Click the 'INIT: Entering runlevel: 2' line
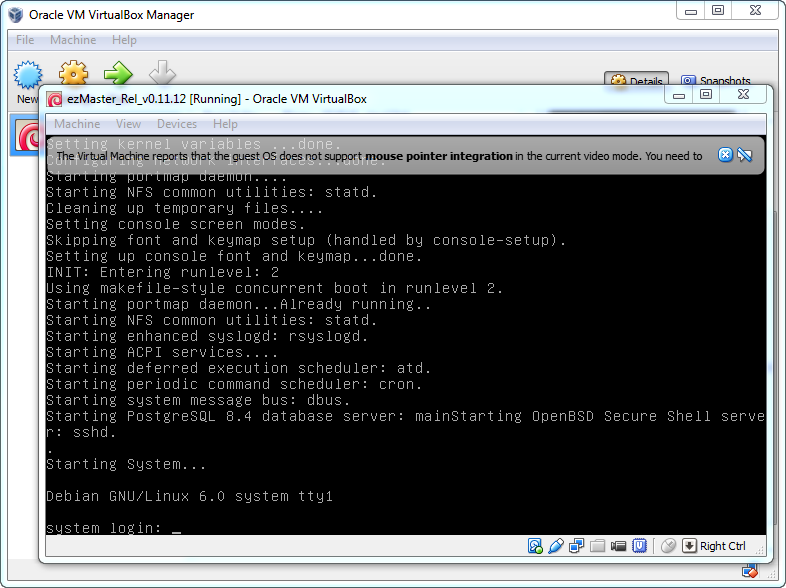Viewport: 786px width, 588px height. click(162, 272)
